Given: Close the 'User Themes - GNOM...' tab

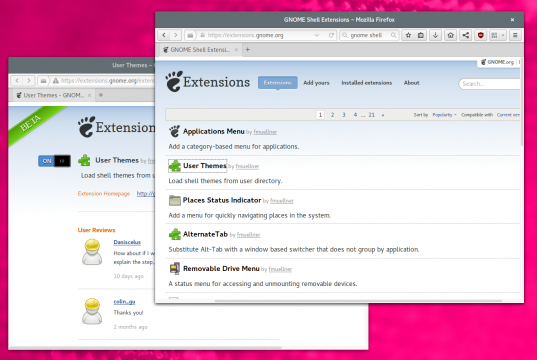Looking at the screenshot, I should (89, 95).
